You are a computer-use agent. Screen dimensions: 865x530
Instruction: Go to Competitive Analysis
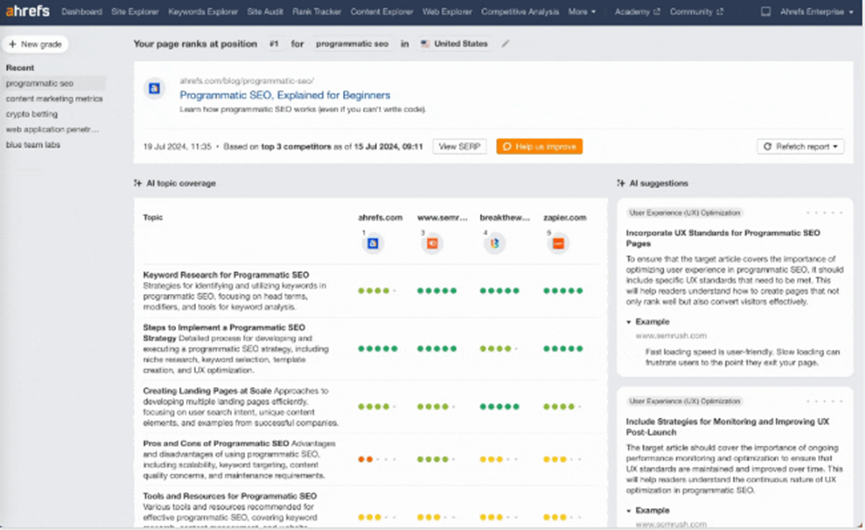(x=520, y=12)
